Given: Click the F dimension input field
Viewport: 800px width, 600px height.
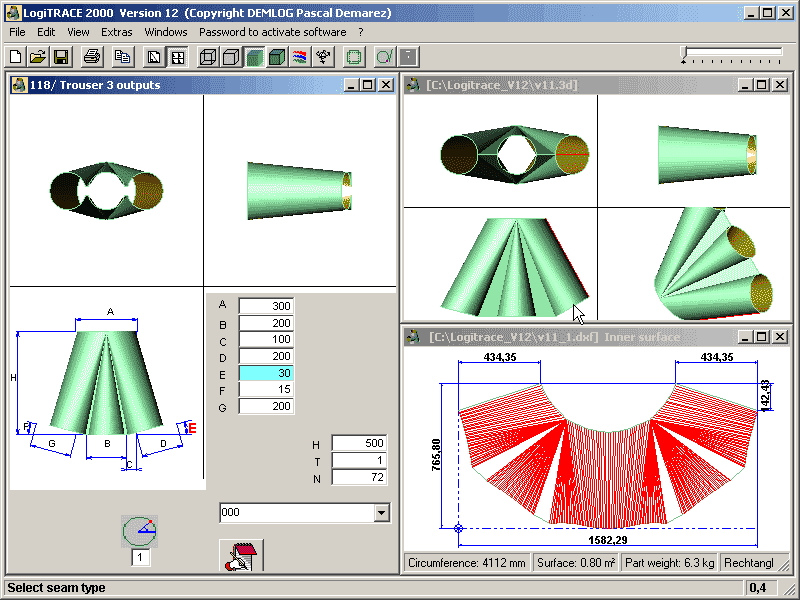Looking at the screenshot, I should pos(266,389).
